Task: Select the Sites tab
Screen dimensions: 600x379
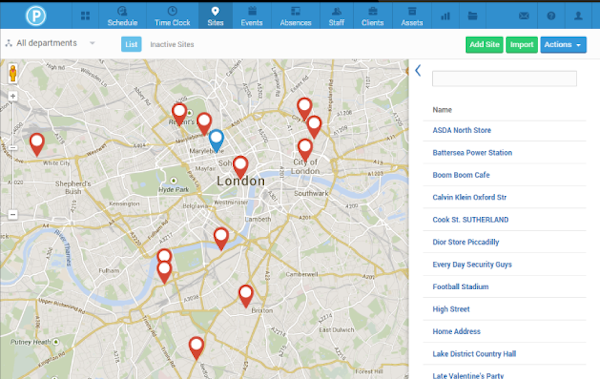Action: pos(215,16)
